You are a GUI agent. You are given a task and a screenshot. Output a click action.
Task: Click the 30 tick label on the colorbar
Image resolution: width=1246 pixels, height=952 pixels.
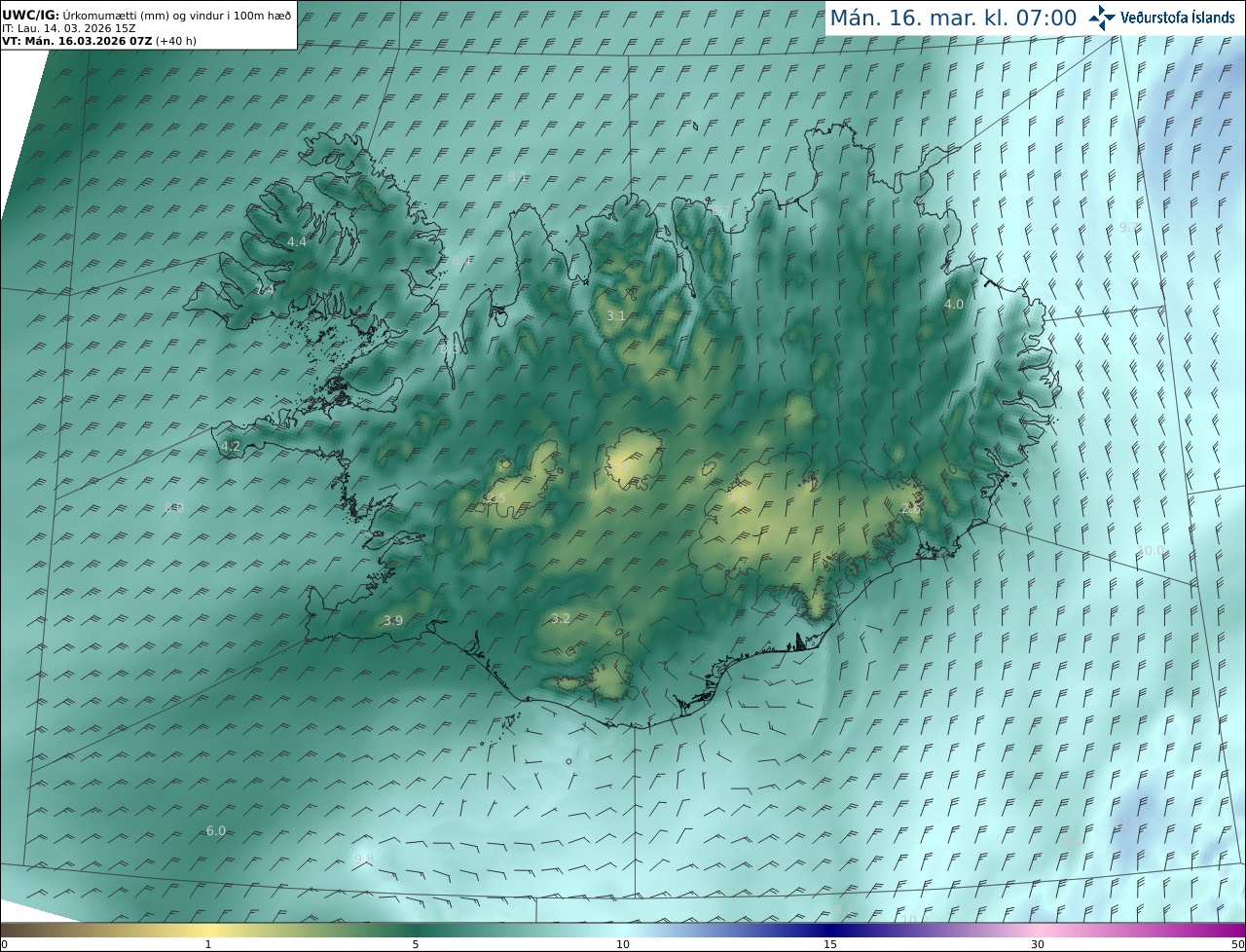coord(1038,944)
